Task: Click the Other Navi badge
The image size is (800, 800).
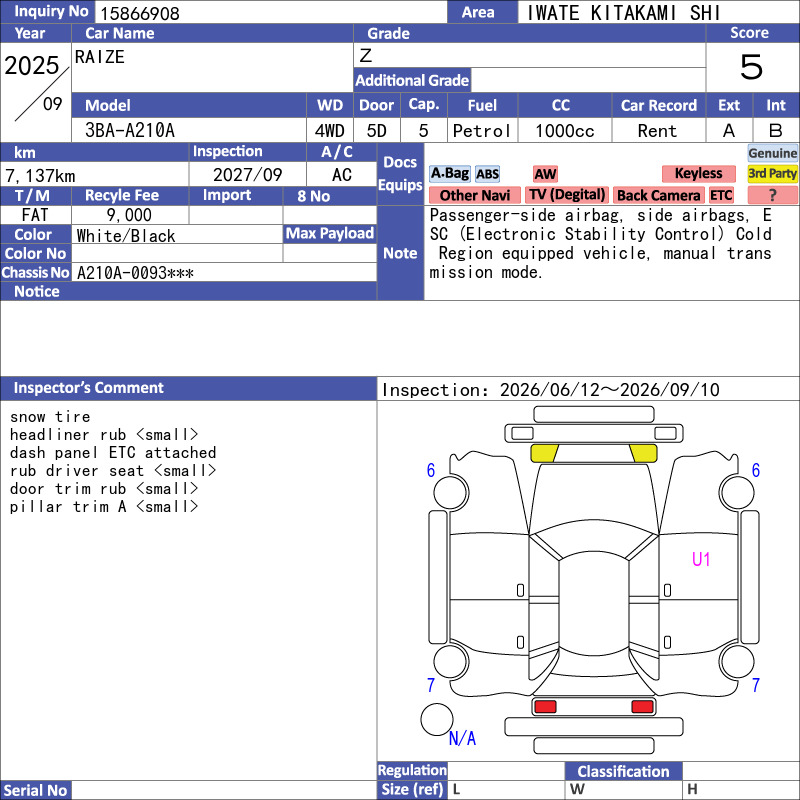Action: click(x=474, y=195)
